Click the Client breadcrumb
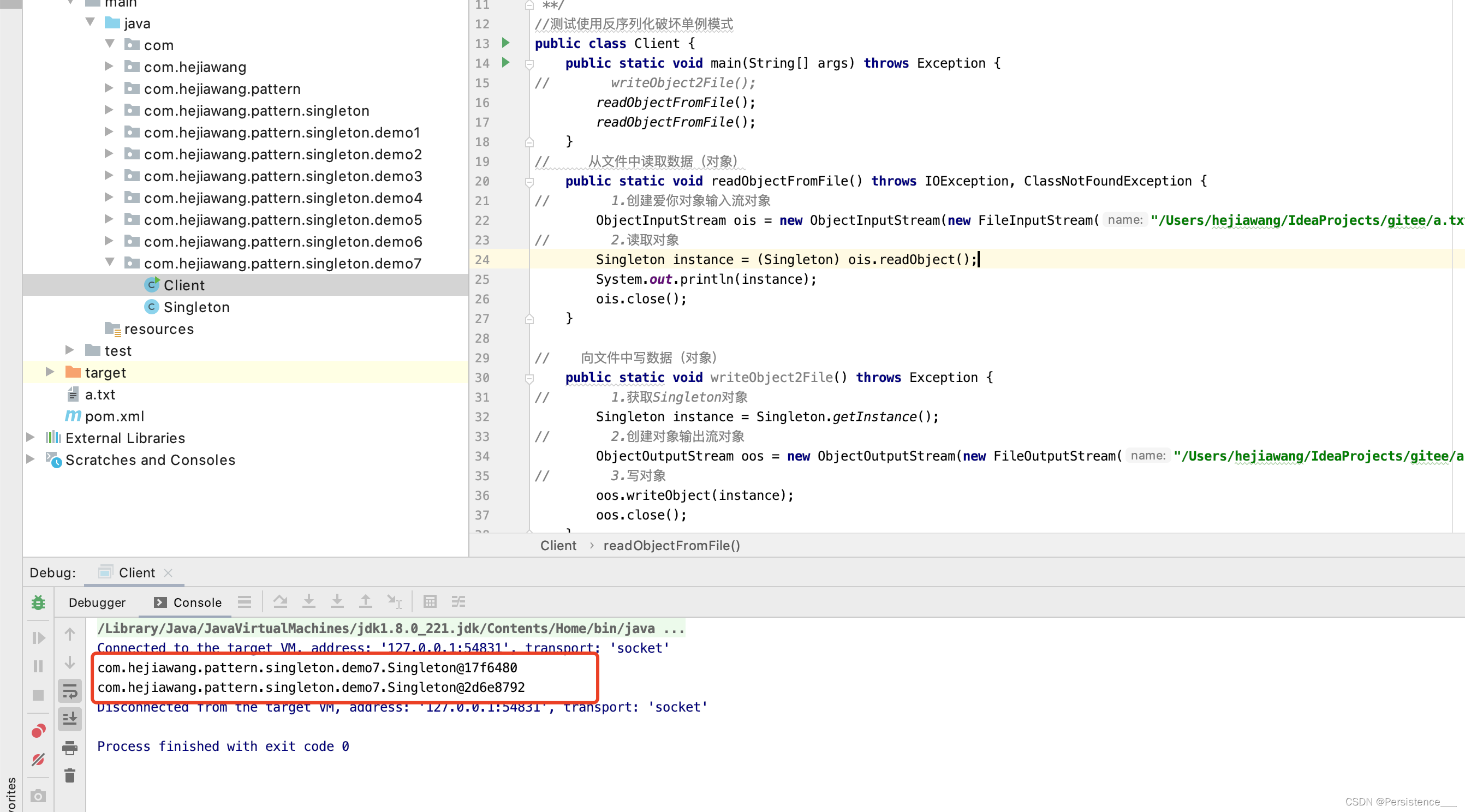 (x=558, y=546)
